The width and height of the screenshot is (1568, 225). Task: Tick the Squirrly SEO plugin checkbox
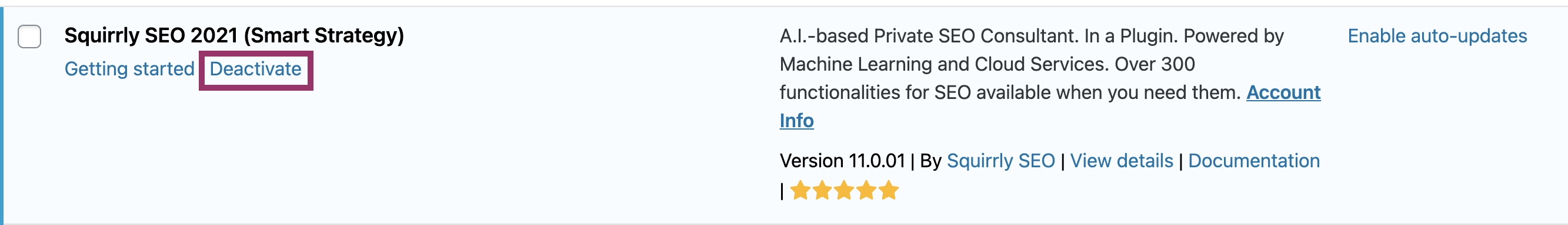(x=29, y=37)
